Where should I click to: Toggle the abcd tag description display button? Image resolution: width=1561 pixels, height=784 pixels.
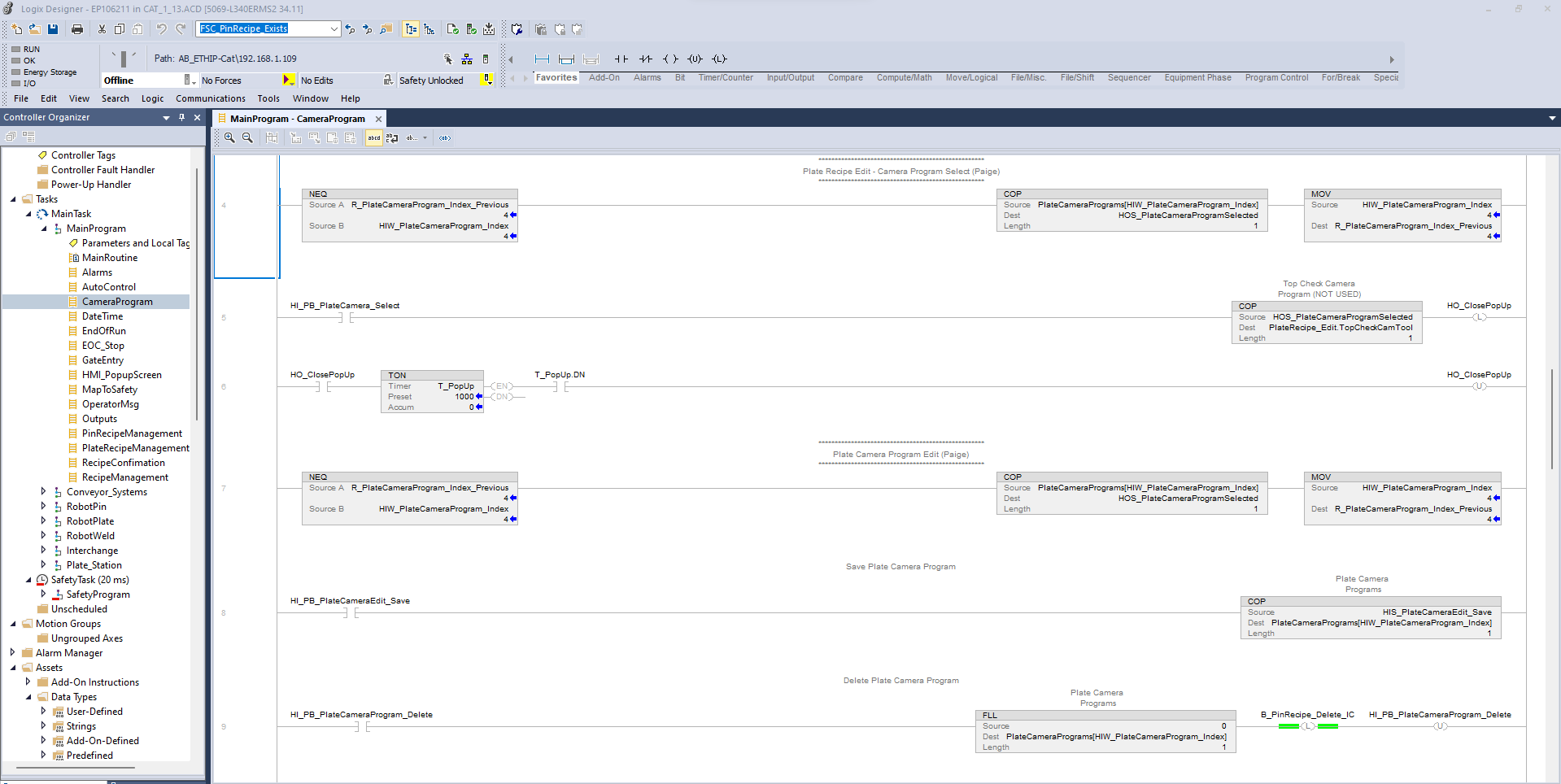(x=374, y=138)
